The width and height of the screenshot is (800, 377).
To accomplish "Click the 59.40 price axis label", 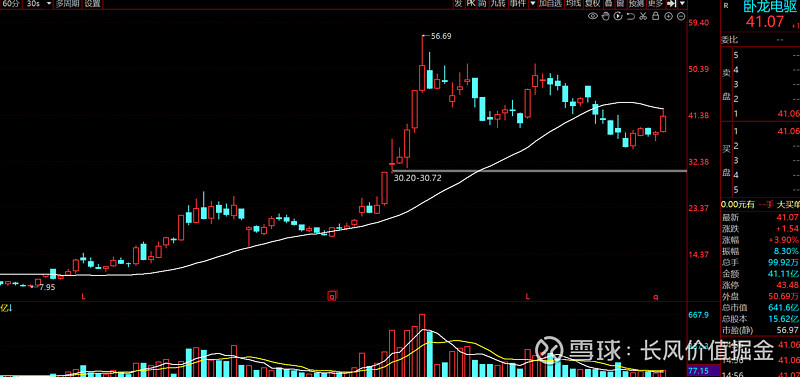I will coord(698,22).
